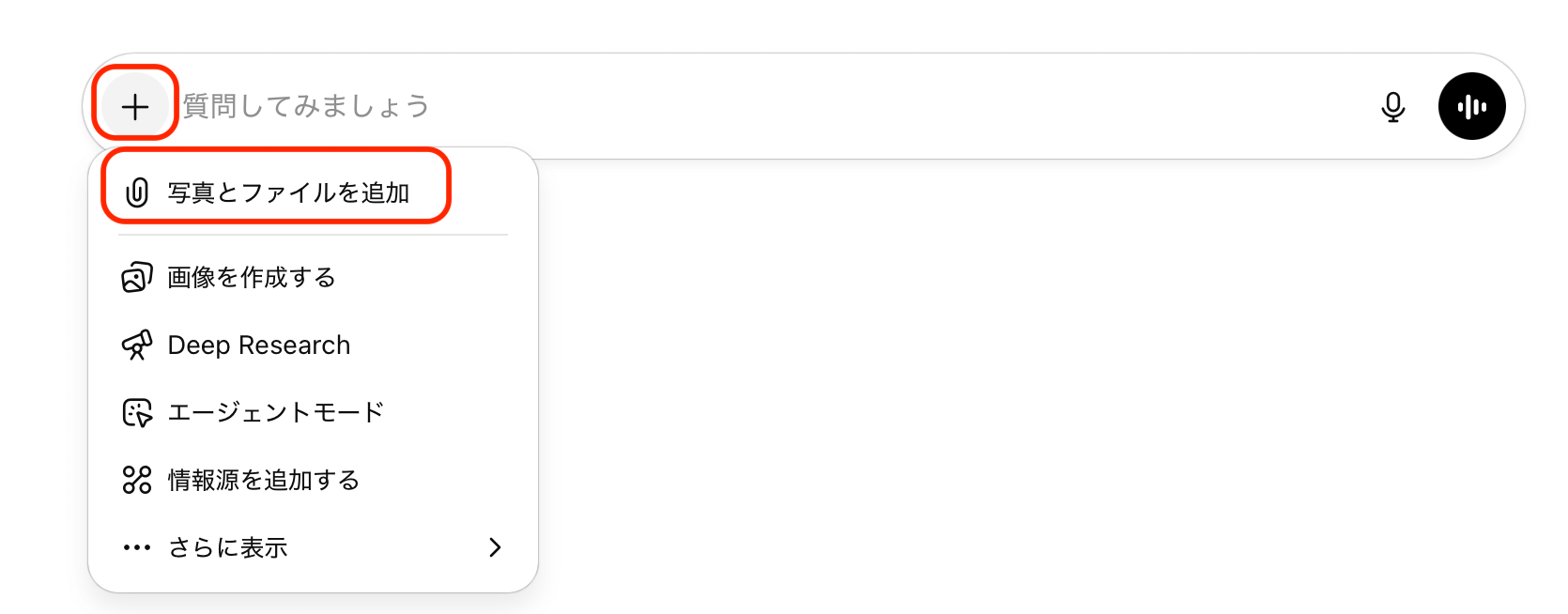Viewport: 1568px width, 614px height.
Task: Choose the 画像を作成する menu option
Action: click(251, 277)
